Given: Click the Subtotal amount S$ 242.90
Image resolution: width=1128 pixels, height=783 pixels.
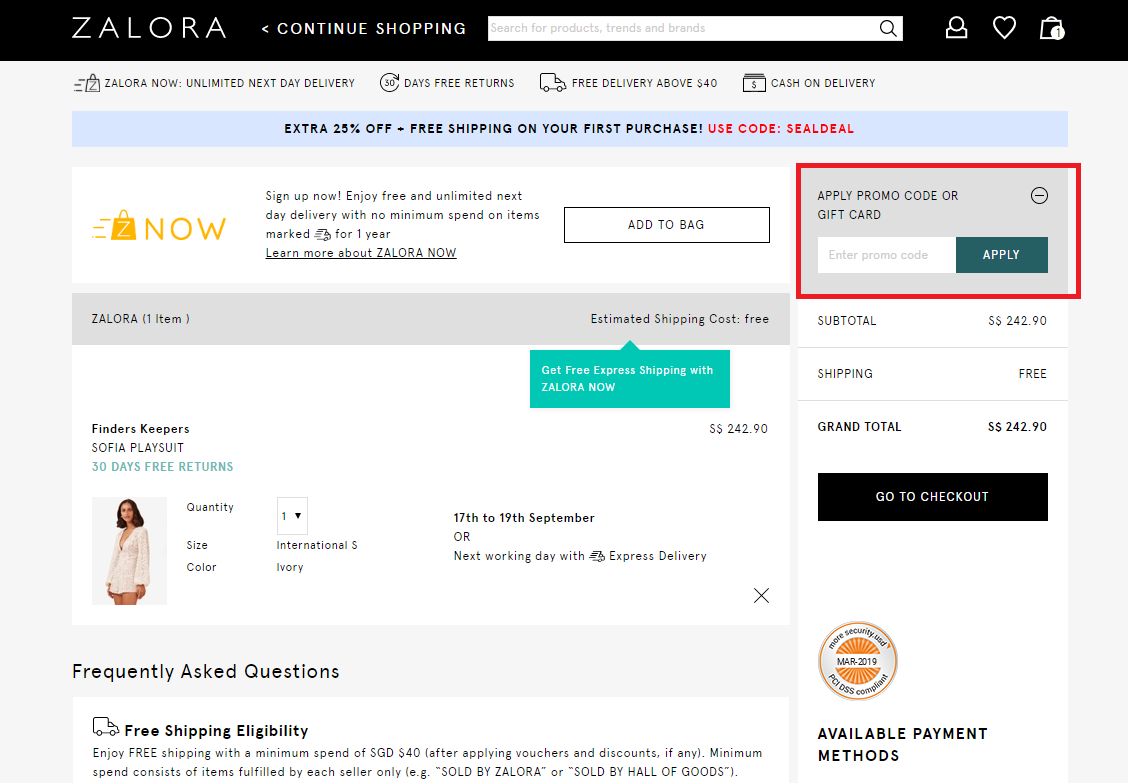Looking at the screenshot, I should (x=1017, y=321).
